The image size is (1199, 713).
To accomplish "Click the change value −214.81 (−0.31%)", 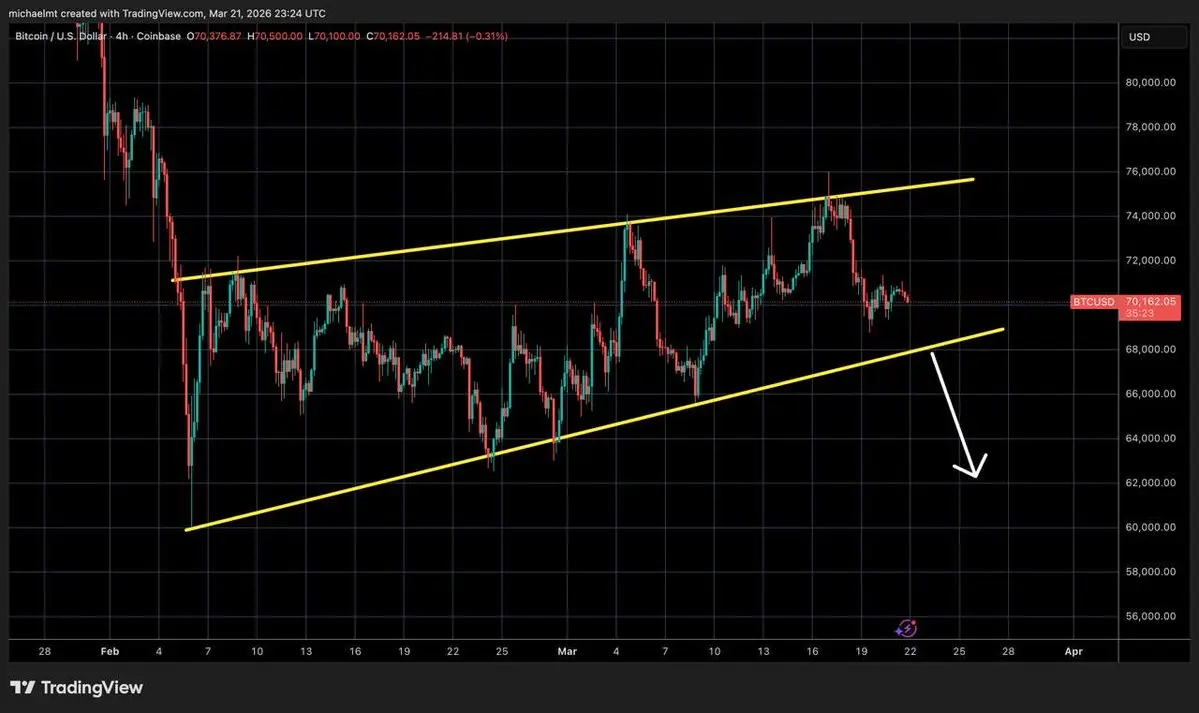I will pos(466,36).
